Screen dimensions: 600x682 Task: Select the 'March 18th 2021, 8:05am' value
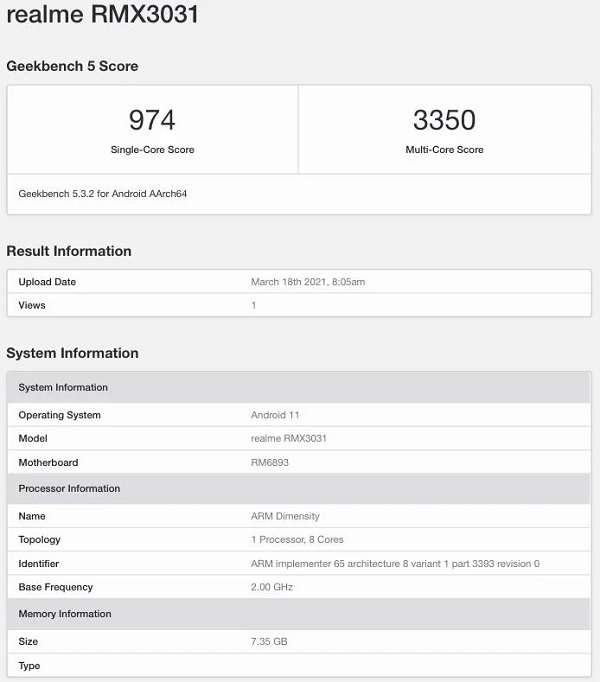308,282
